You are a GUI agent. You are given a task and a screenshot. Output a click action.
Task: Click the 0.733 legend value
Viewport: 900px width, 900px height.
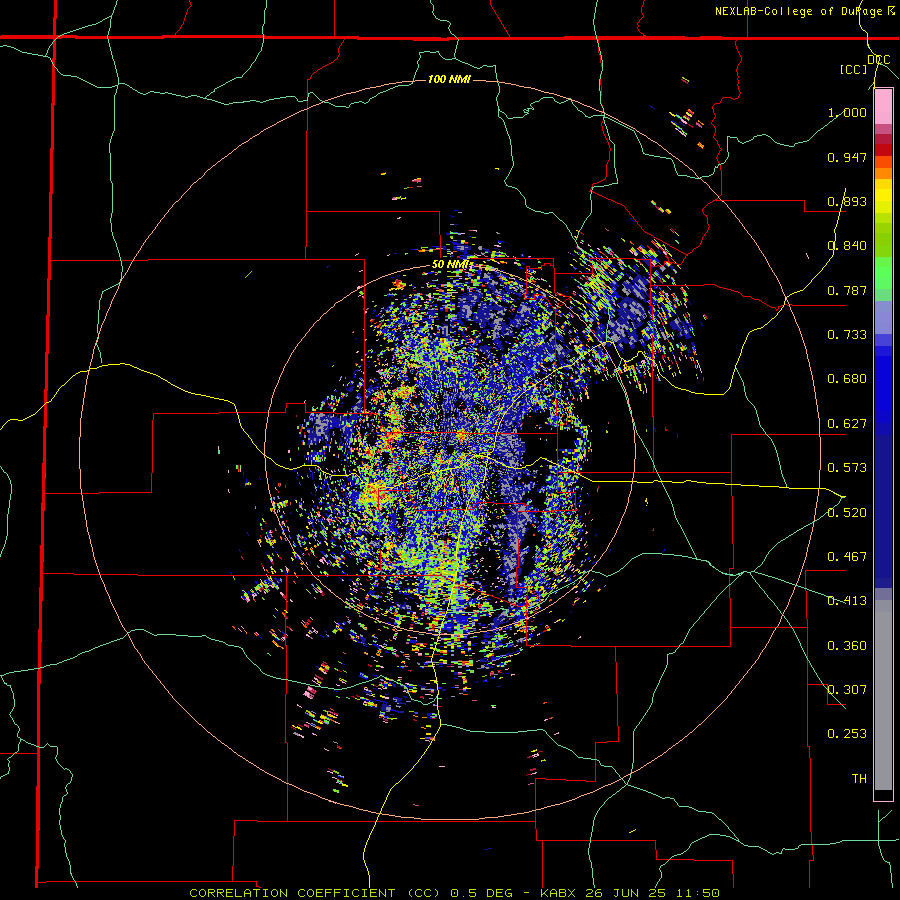(x=847, y=335)
